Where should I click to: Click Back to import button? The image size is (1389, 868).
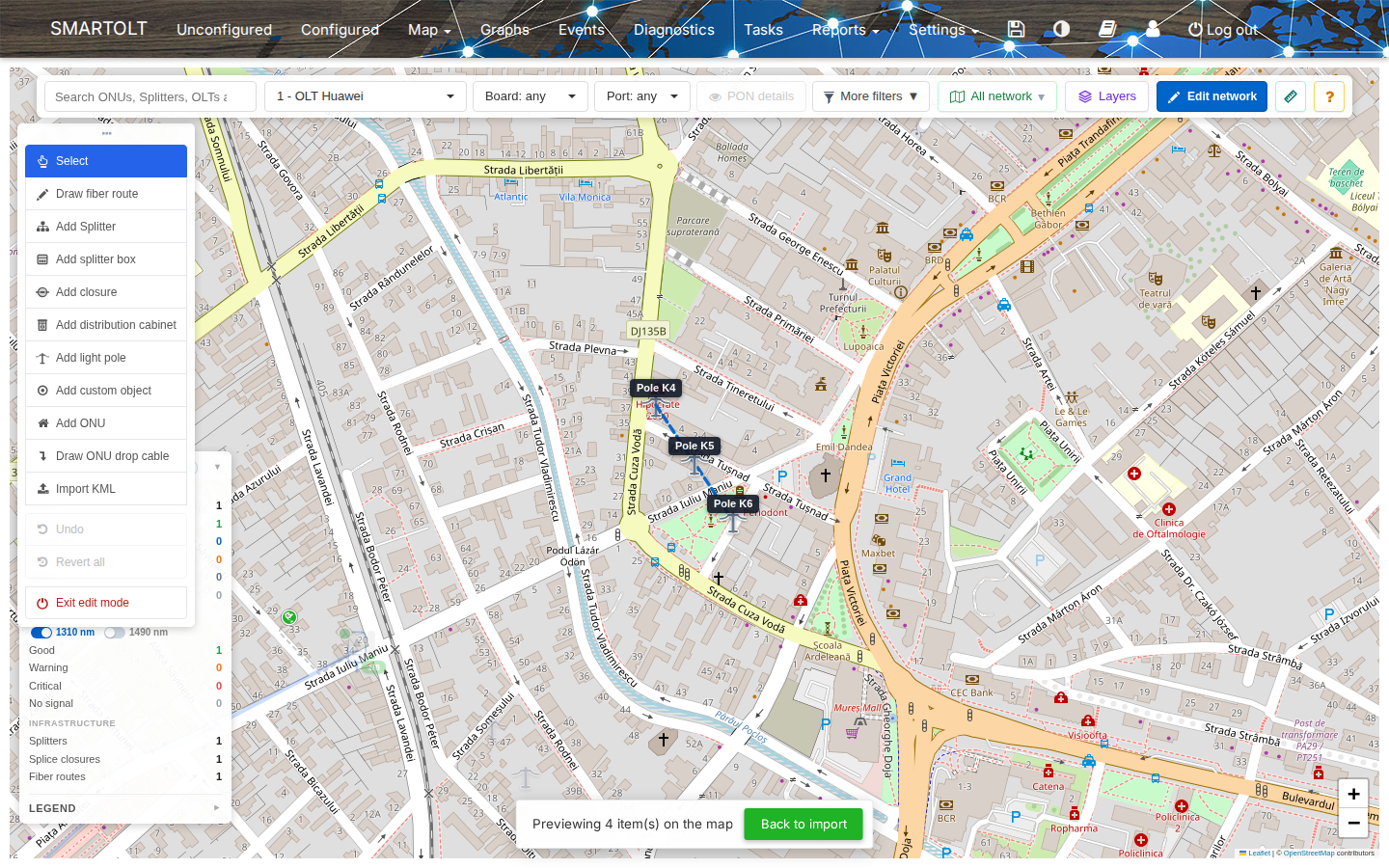pyautogui.click(x=803, y=824)
